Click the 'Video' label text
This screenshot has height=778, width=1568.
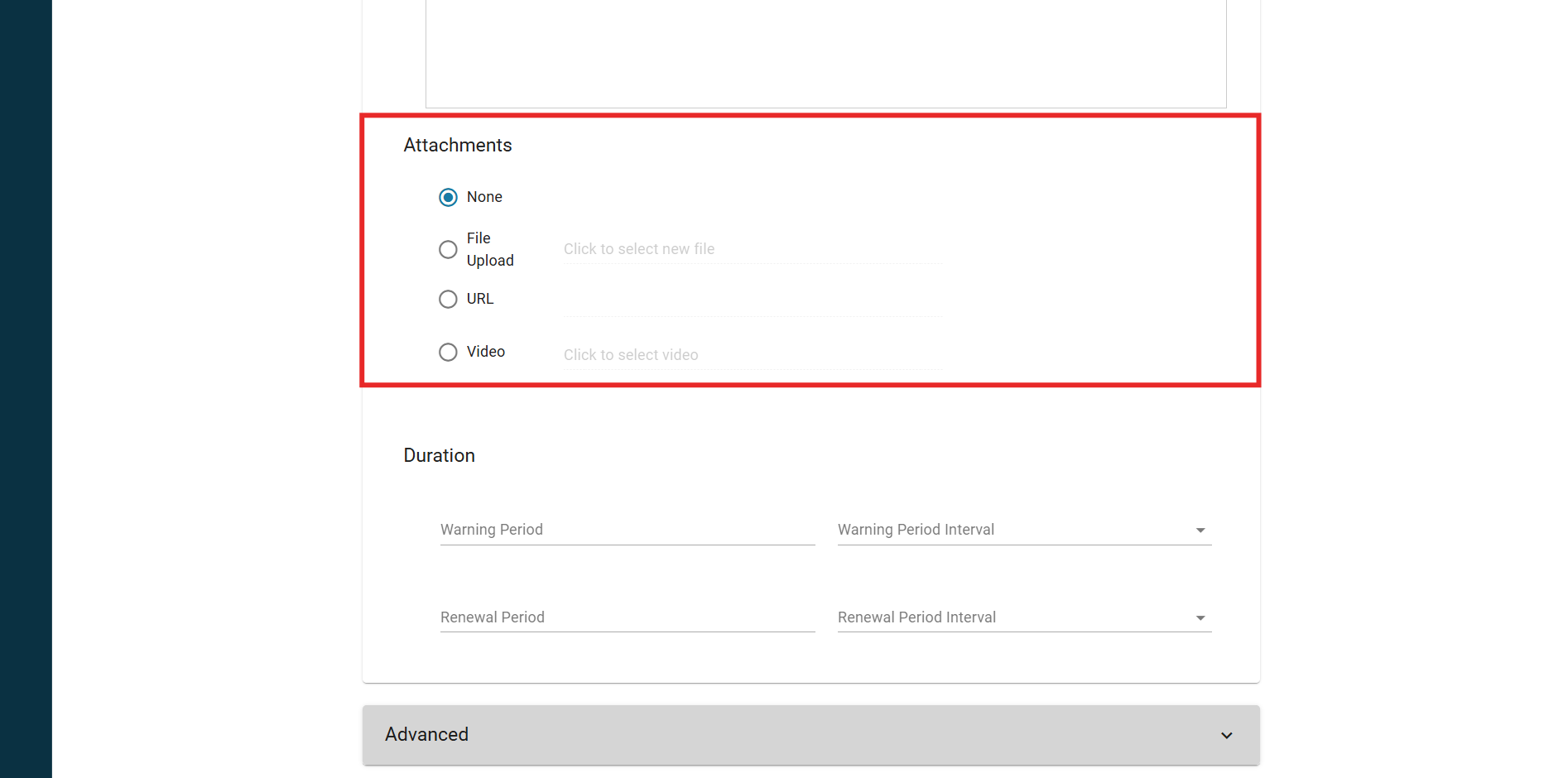click(485, 352)
